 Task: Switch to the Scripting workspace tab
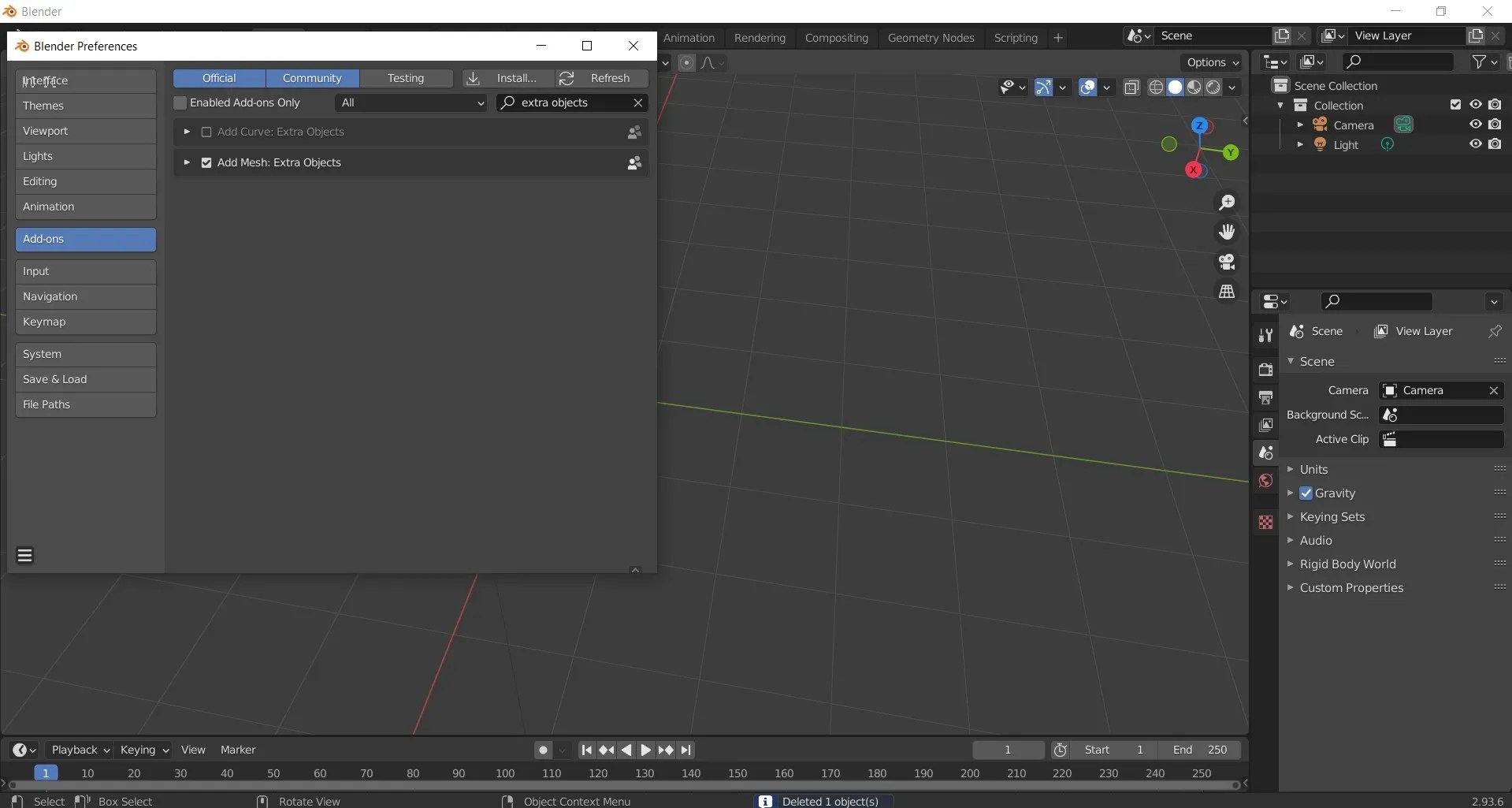(1015, 37)
